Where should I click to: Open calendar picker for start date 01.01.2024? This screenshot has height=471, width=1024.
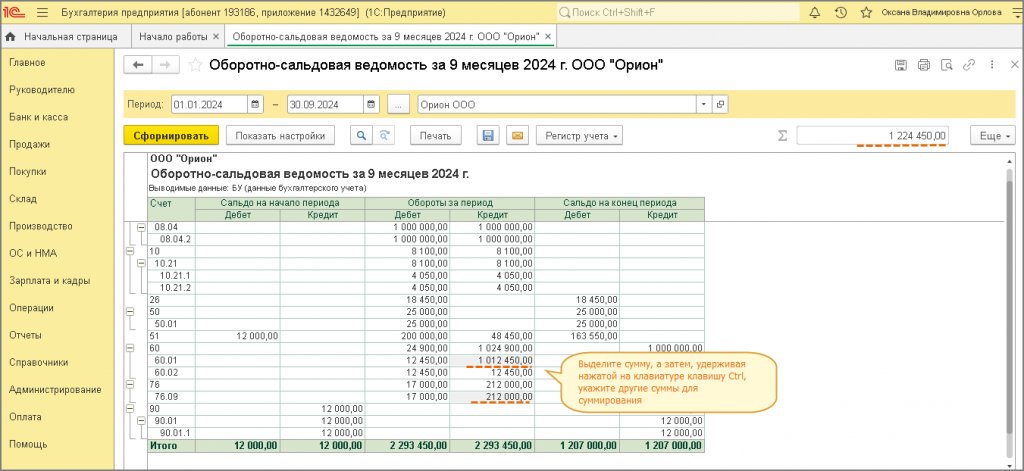[x=255, y=105]
